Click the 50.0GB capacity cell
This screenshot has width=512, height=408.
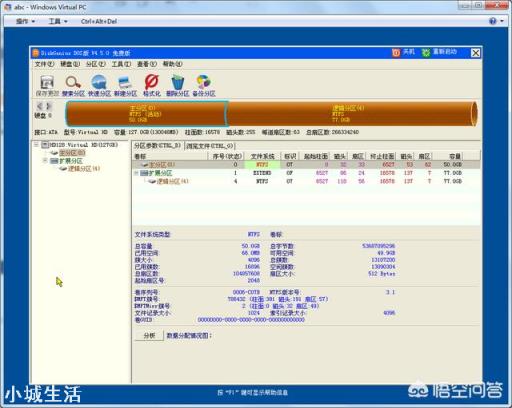[x=452, y=165]
